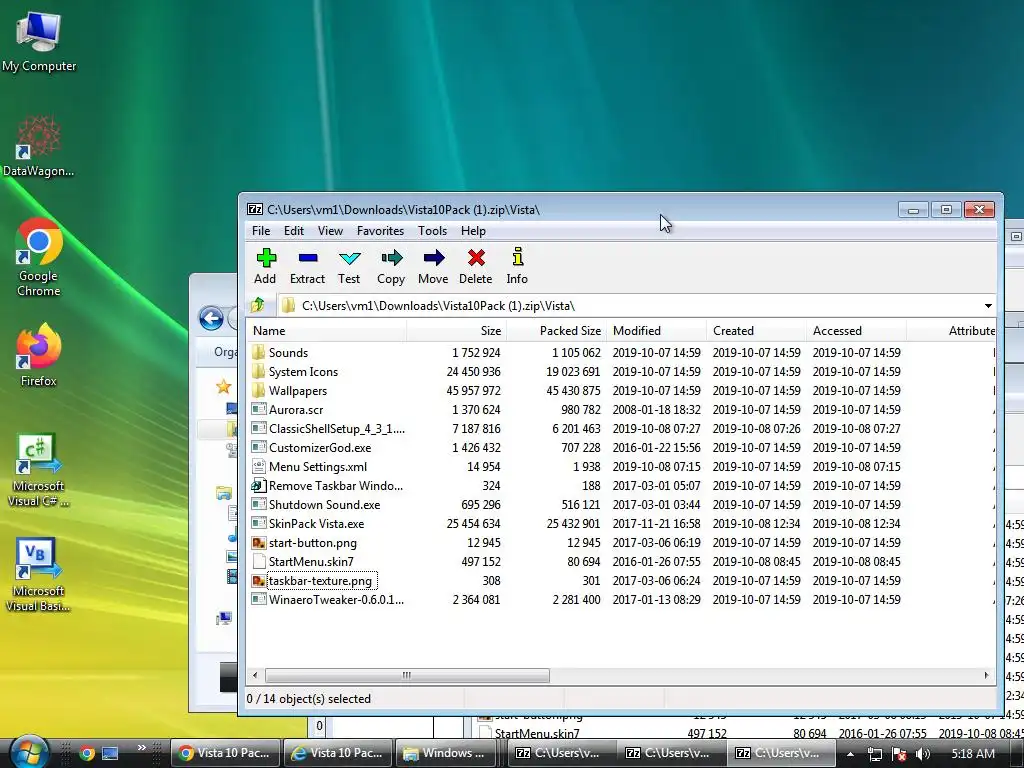This screenshot has height=768, width=1024.
Task: Open the Info toolbar icon
Action: pyautogui.click(x=517, y=257)
